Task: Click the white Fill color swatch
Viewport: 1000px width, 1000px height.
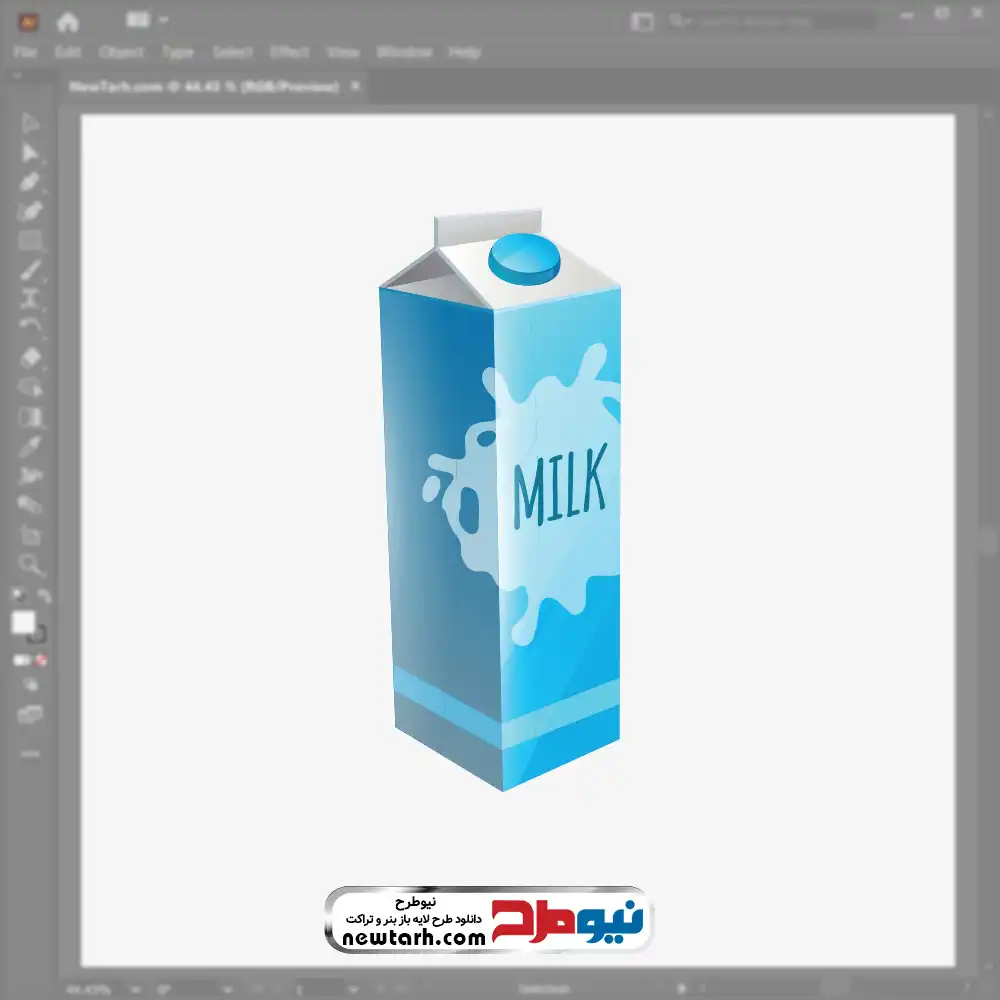Action: point(23,623)
